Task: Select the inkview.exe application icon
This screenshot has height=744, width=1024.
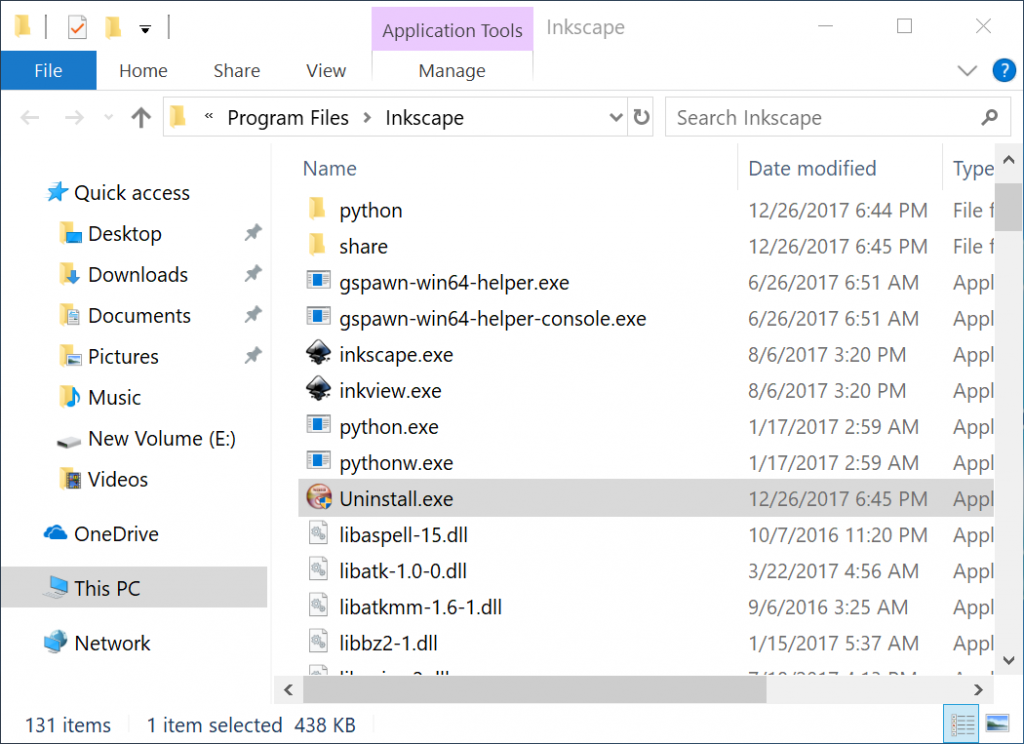Action: click(x=319, y=389)
